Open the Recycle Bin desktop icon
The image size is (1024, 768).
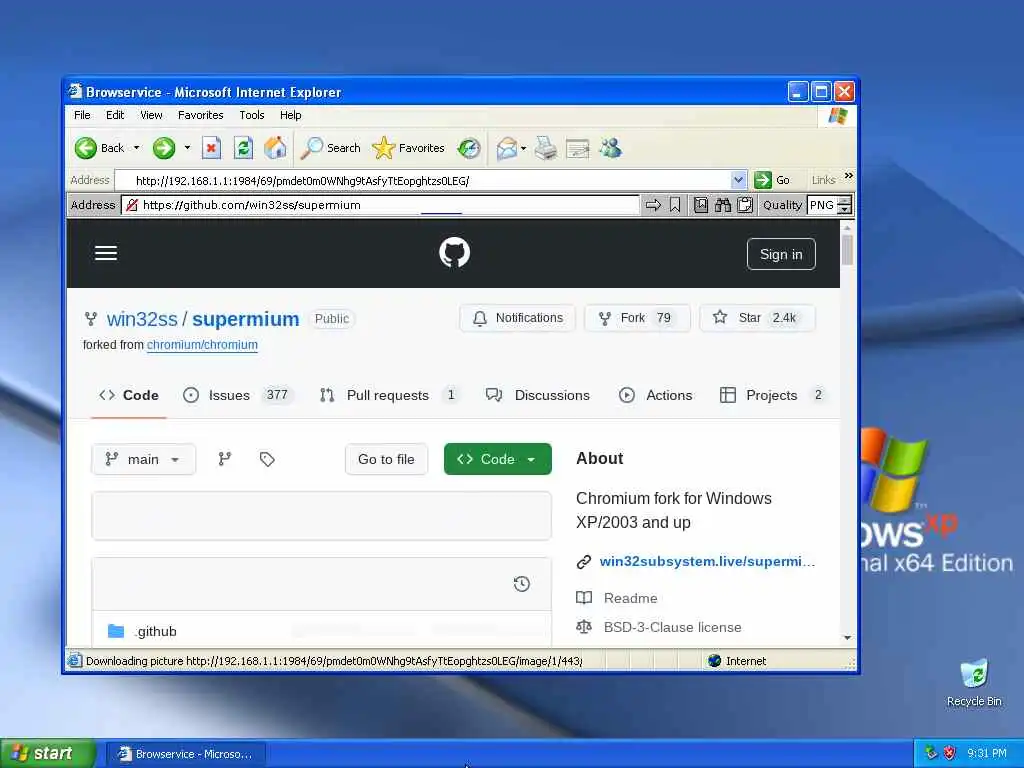(974, 683)
